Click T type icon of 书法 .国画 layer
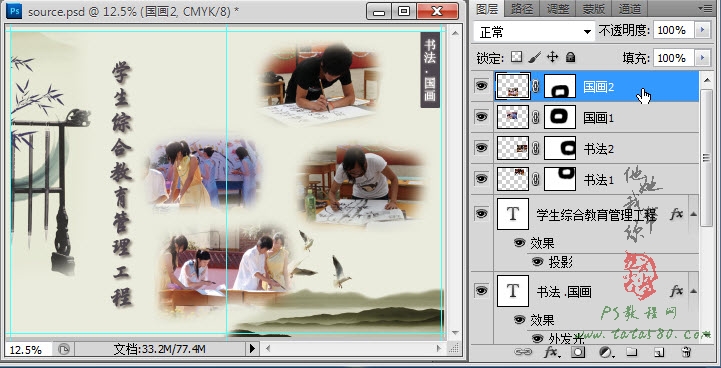721x368 pixels. (x=513, y=291)
